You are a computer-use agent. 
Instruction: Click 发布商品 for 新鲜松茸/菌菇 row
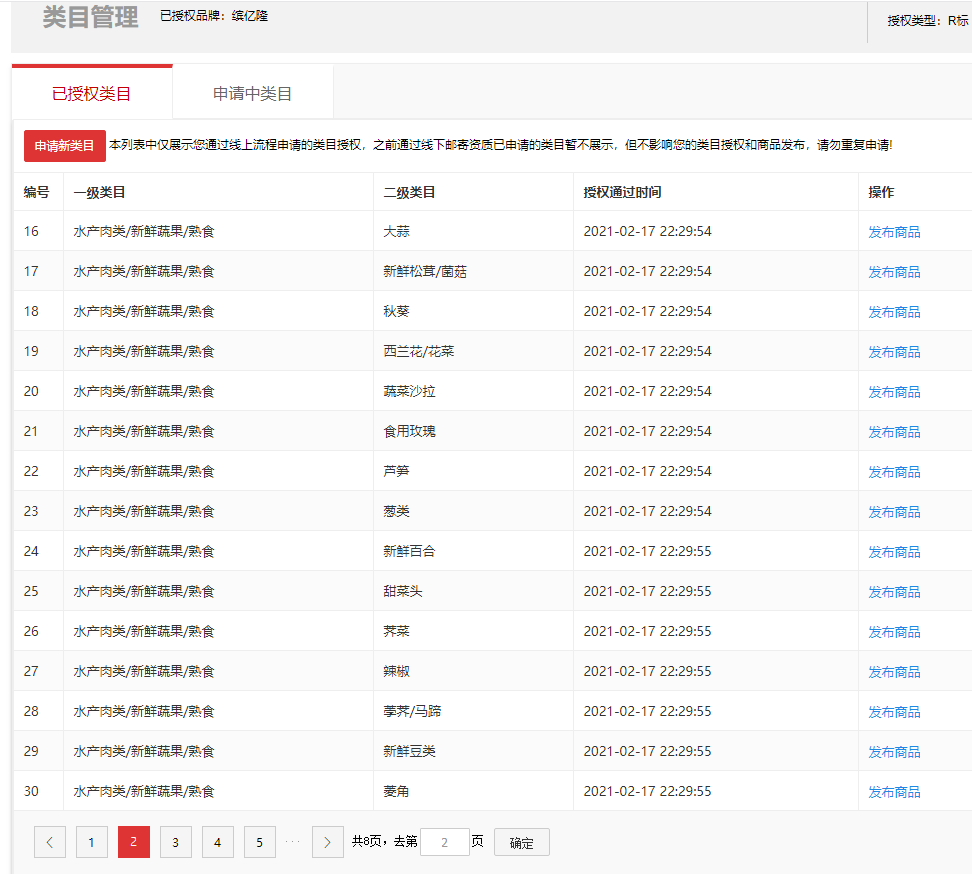tap(894, 272)
